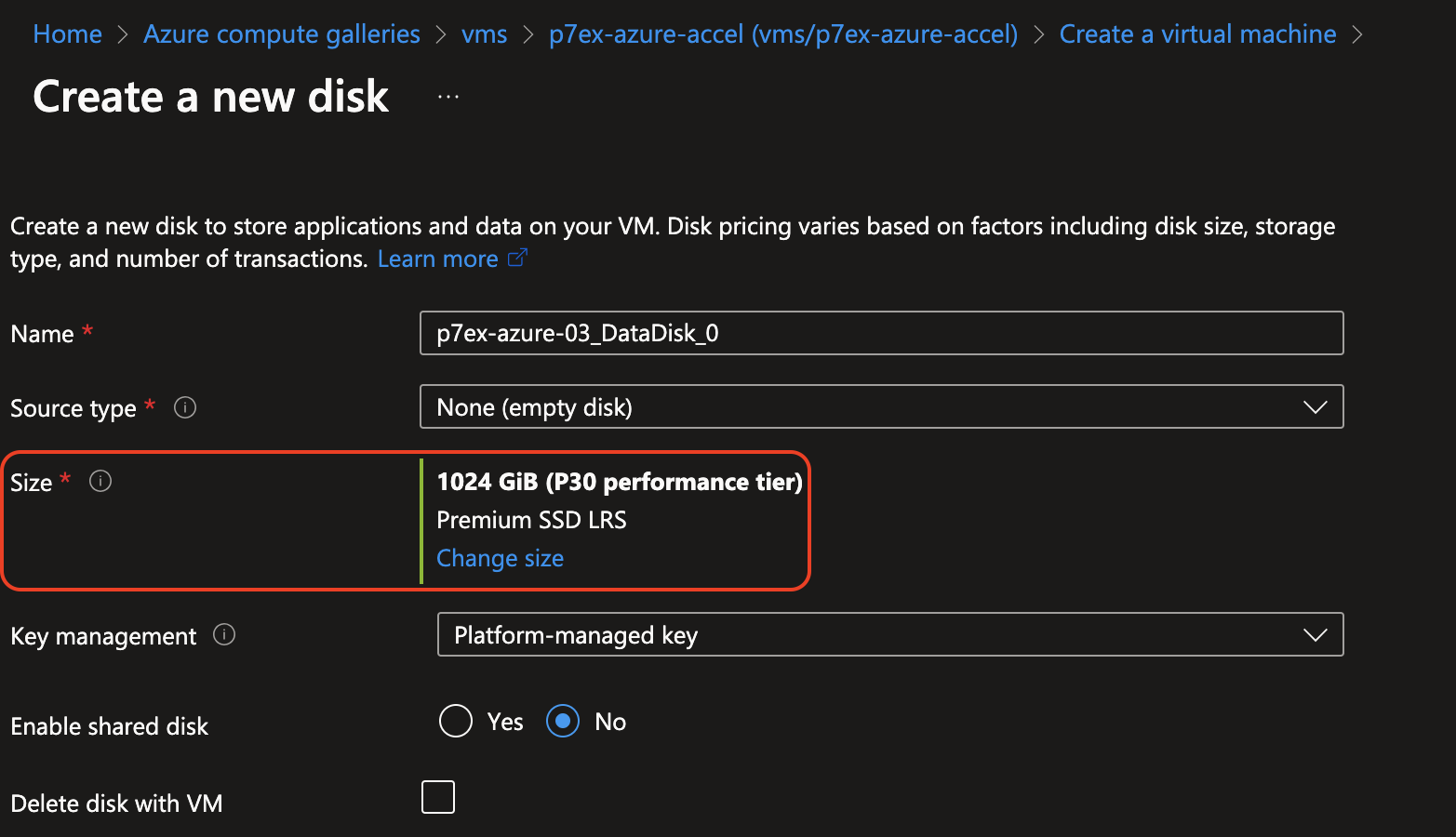Viewport: 1456px width, 837px height.
Task: Click the Change size link
Action: 500,558
